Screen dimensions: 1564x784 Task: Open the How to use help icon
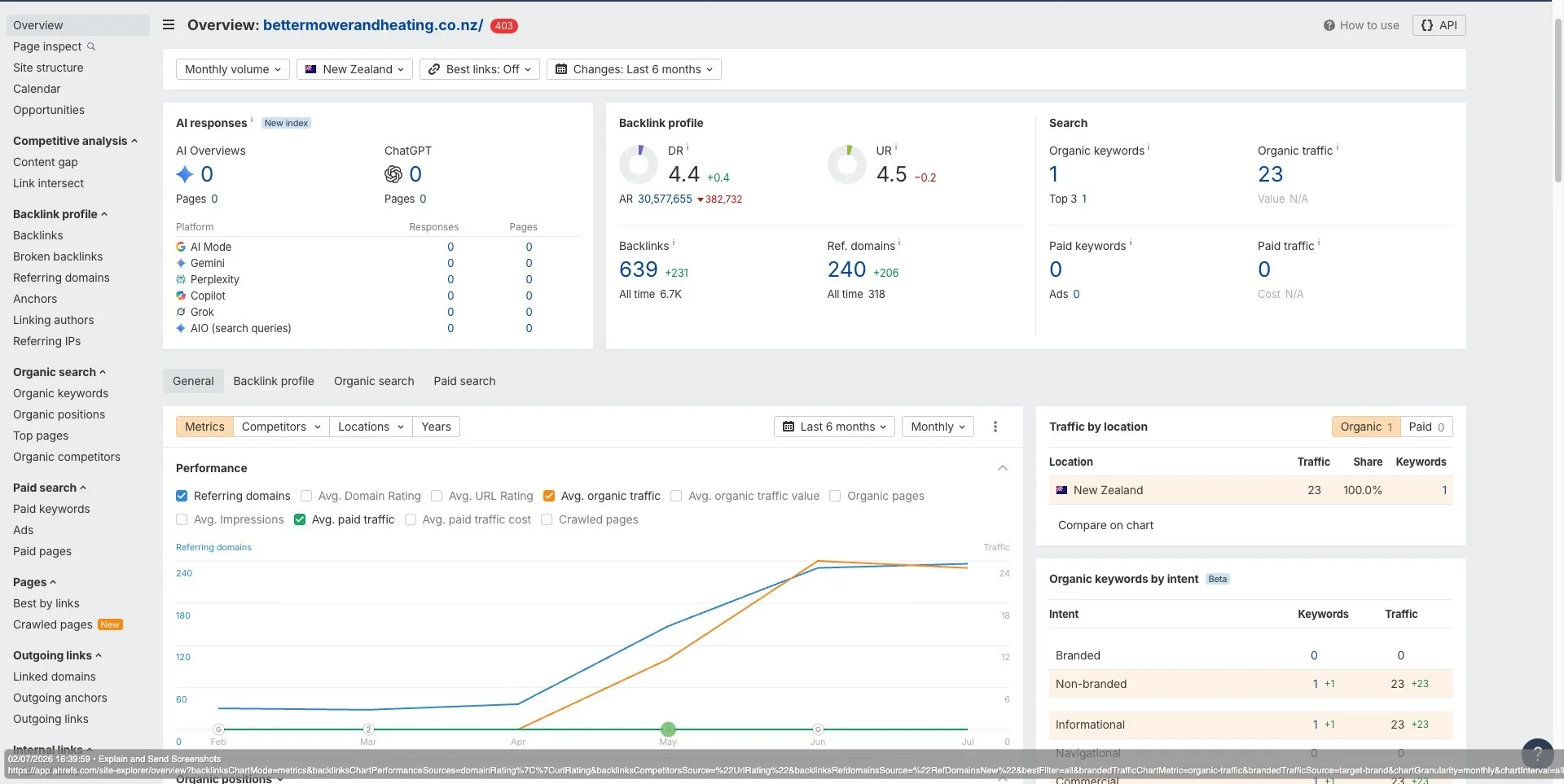pos(1329,25)
